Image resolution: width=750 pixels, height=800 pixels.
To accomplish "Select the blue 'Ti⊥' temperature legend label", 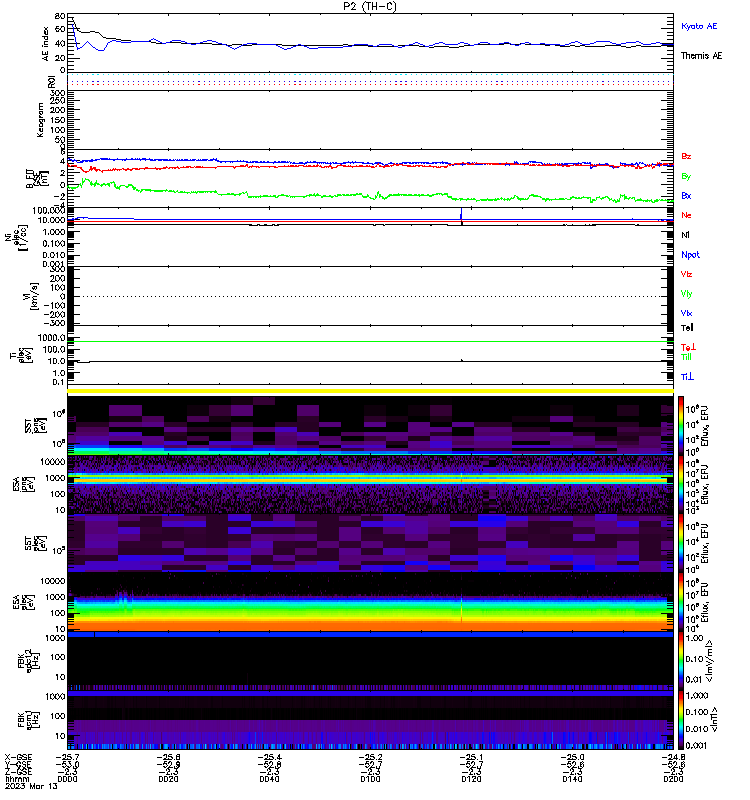I will (687, 377).
